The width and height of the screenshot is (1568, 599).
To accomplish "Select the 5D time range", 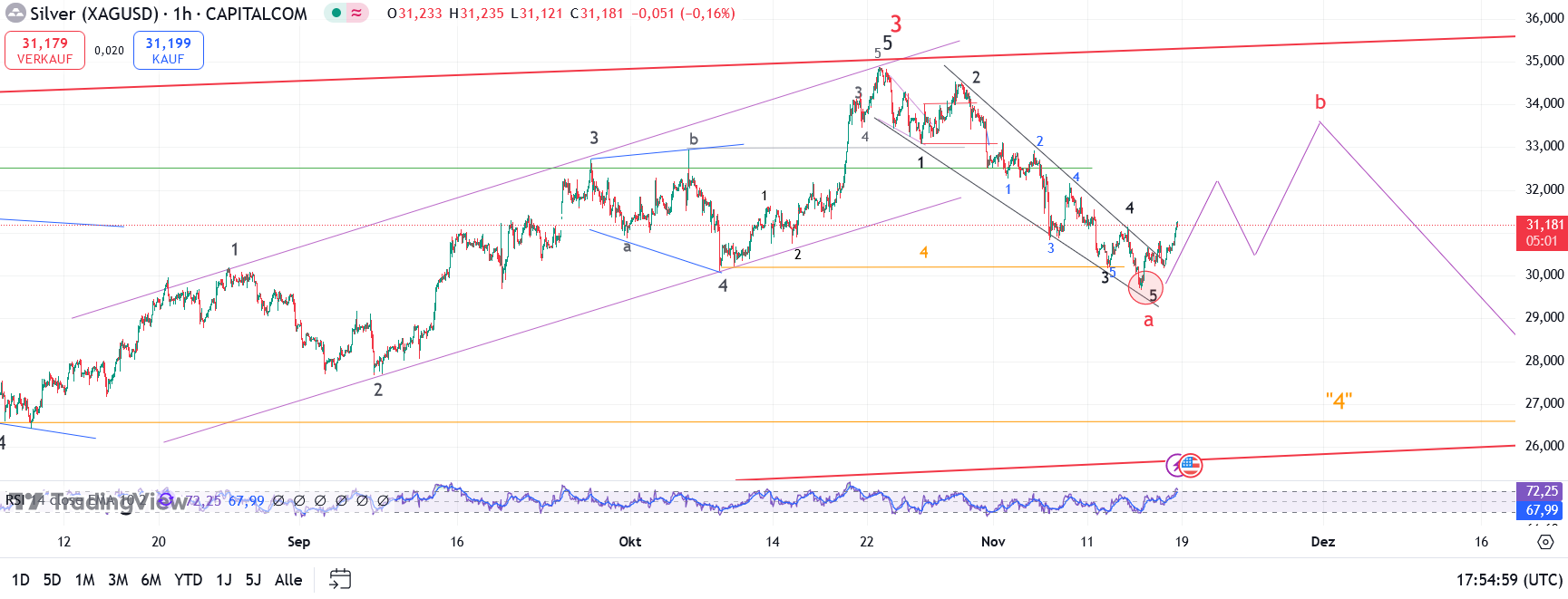I will (53, 580).
